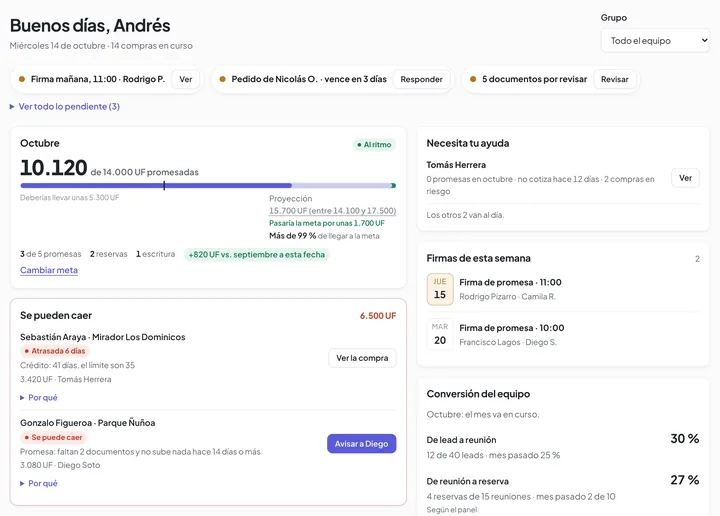Click the Firmas de esta semana count 2
This screenshot has width=720, height=516.
click(697, 259)
